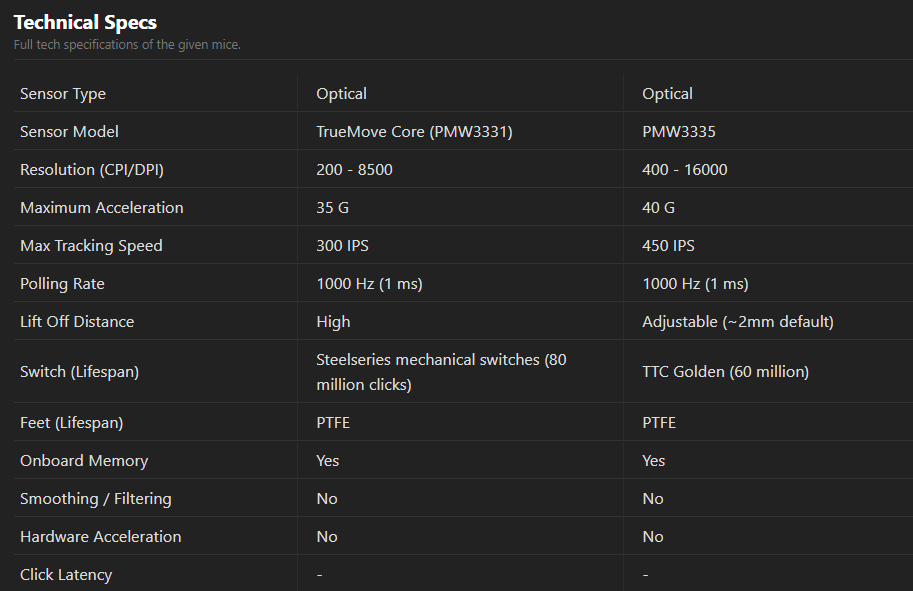Select TrueMove Core (PMW3331) sensor text

tap(414, 132)
